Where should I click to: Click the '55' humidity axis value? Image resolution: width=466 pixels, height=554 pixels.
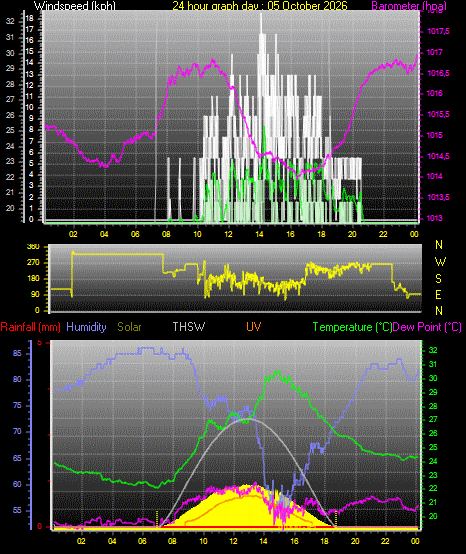(17, 511)
